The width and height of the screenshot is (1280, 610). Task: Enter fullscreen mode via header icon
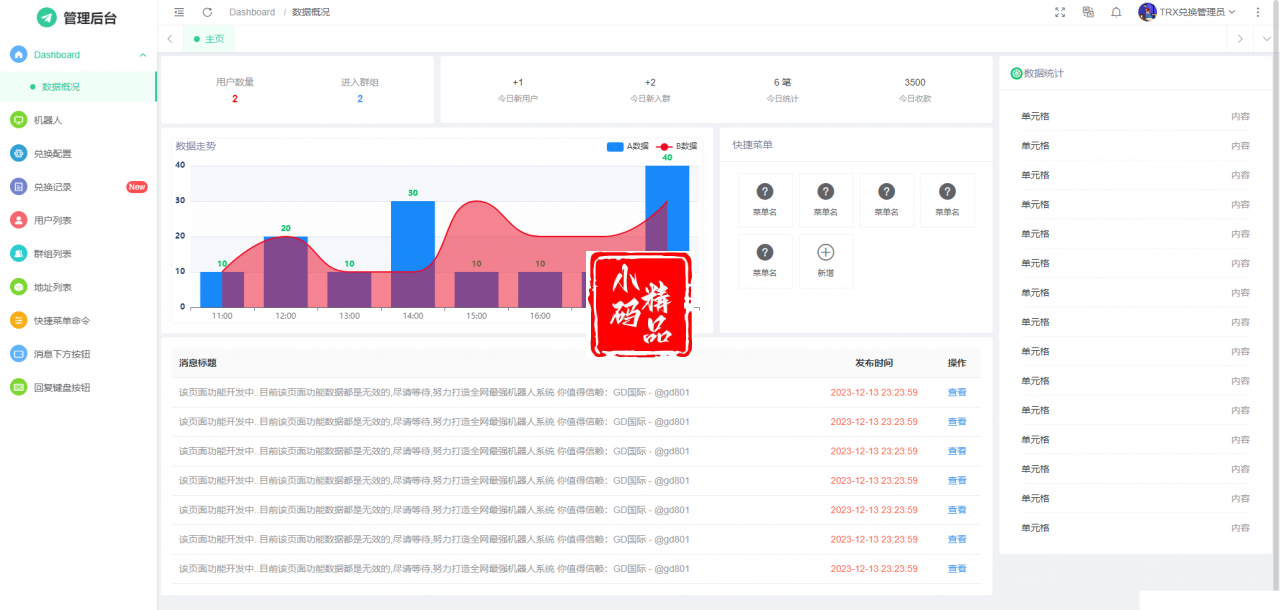click(1060, 12)
